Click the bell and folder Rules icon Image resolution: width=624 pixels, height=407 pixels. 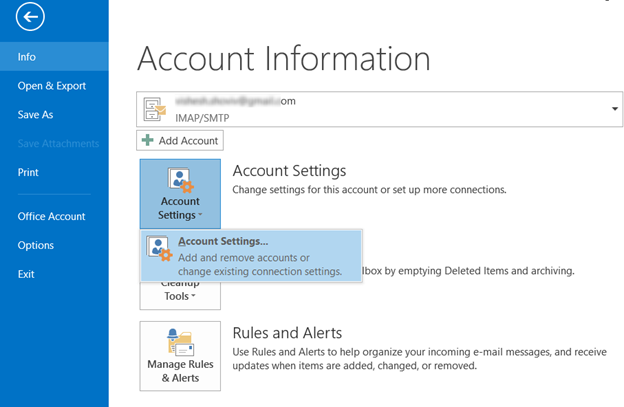pos(180,342)
